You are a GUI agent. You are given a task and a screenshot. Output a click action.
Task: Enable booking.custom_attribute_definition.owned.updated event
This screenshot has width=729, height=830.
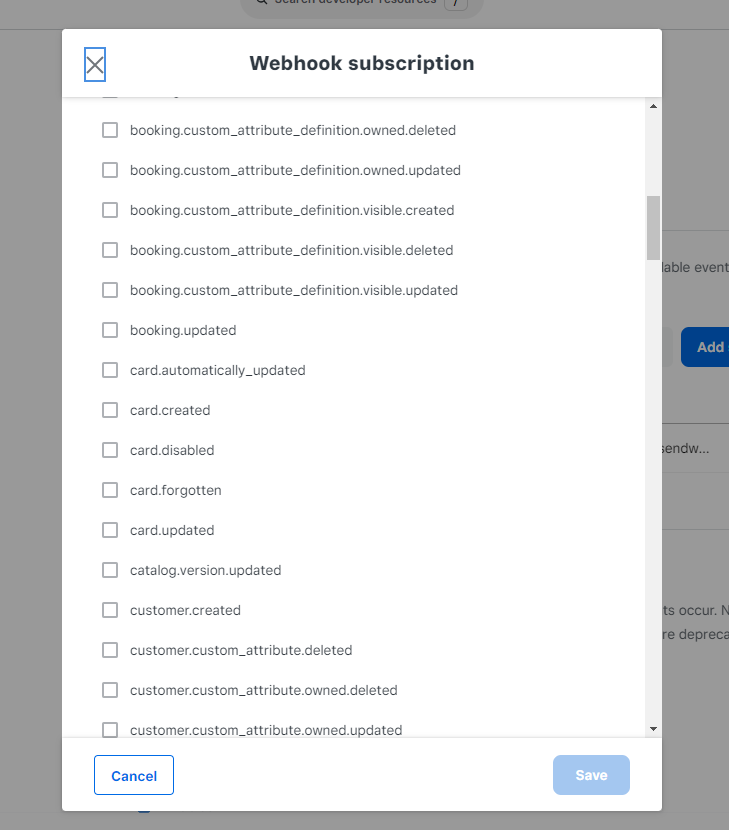[110, 170]
